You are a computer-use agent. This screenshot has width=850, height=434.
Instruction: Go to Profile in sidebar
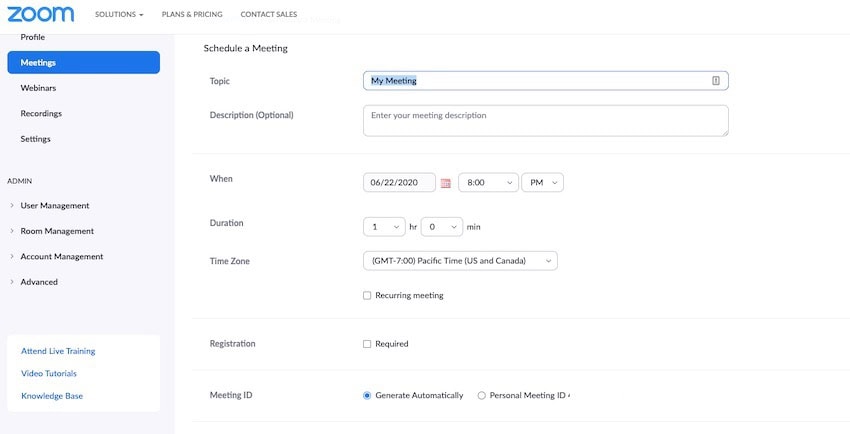tap(33, 37)
